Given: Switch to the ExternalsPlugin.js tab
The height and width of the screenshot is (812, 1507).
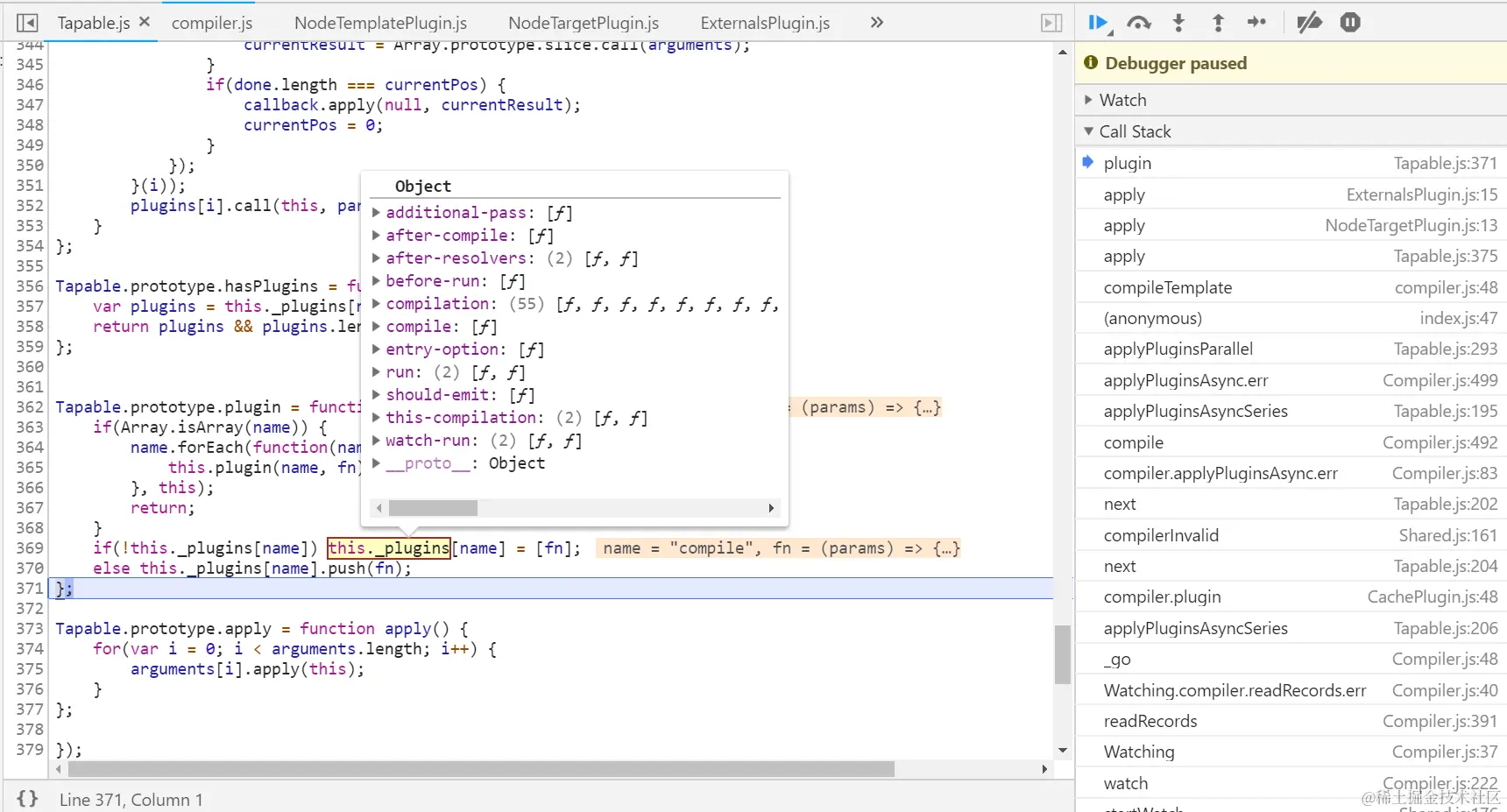Looking at the screenshot, I should pos(765,23).
